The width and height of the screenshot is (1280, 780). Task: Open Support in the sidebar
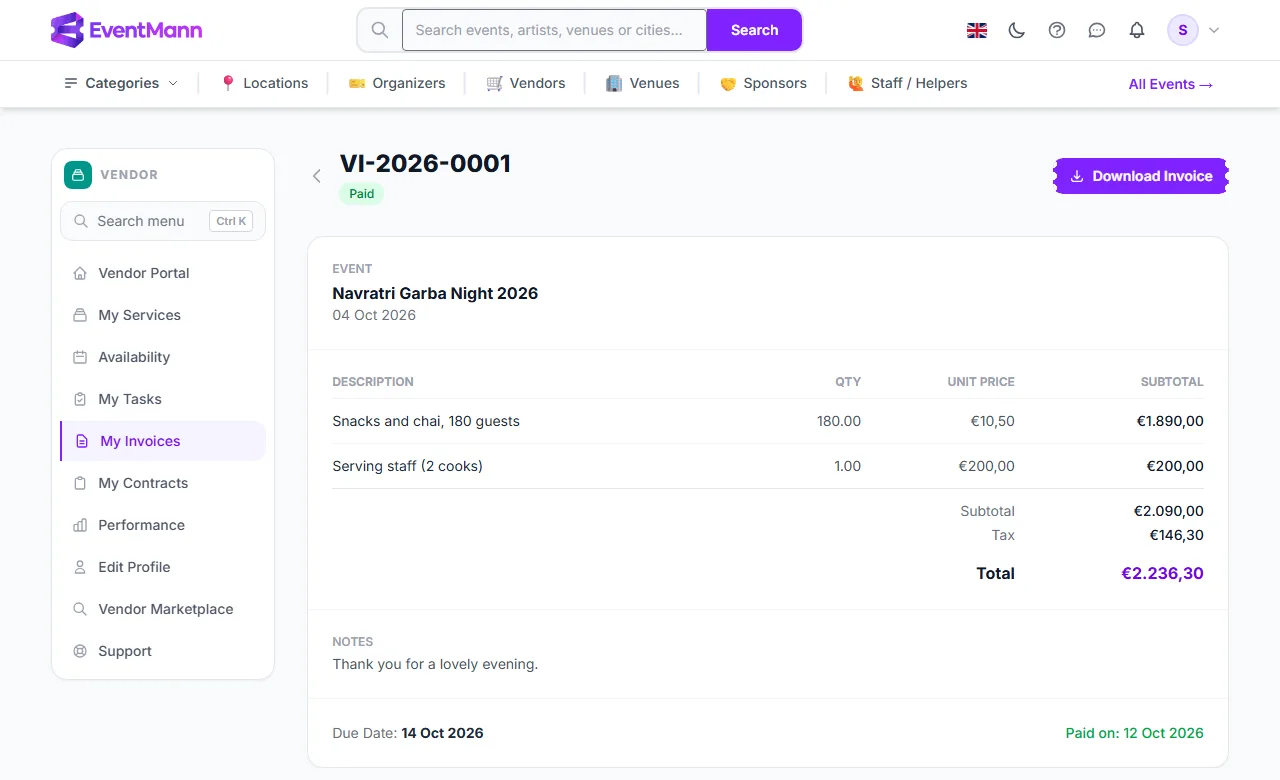coord(163,651)
